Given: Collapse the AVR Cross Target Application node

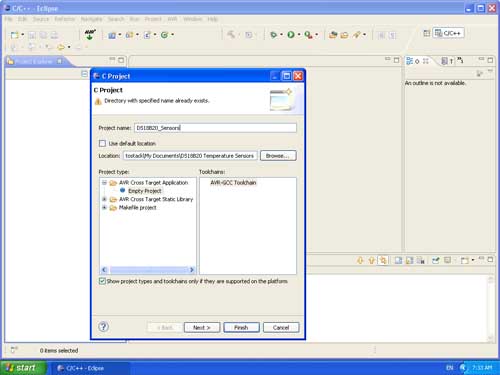Looking at the screenshot, I should click(104, 183).
